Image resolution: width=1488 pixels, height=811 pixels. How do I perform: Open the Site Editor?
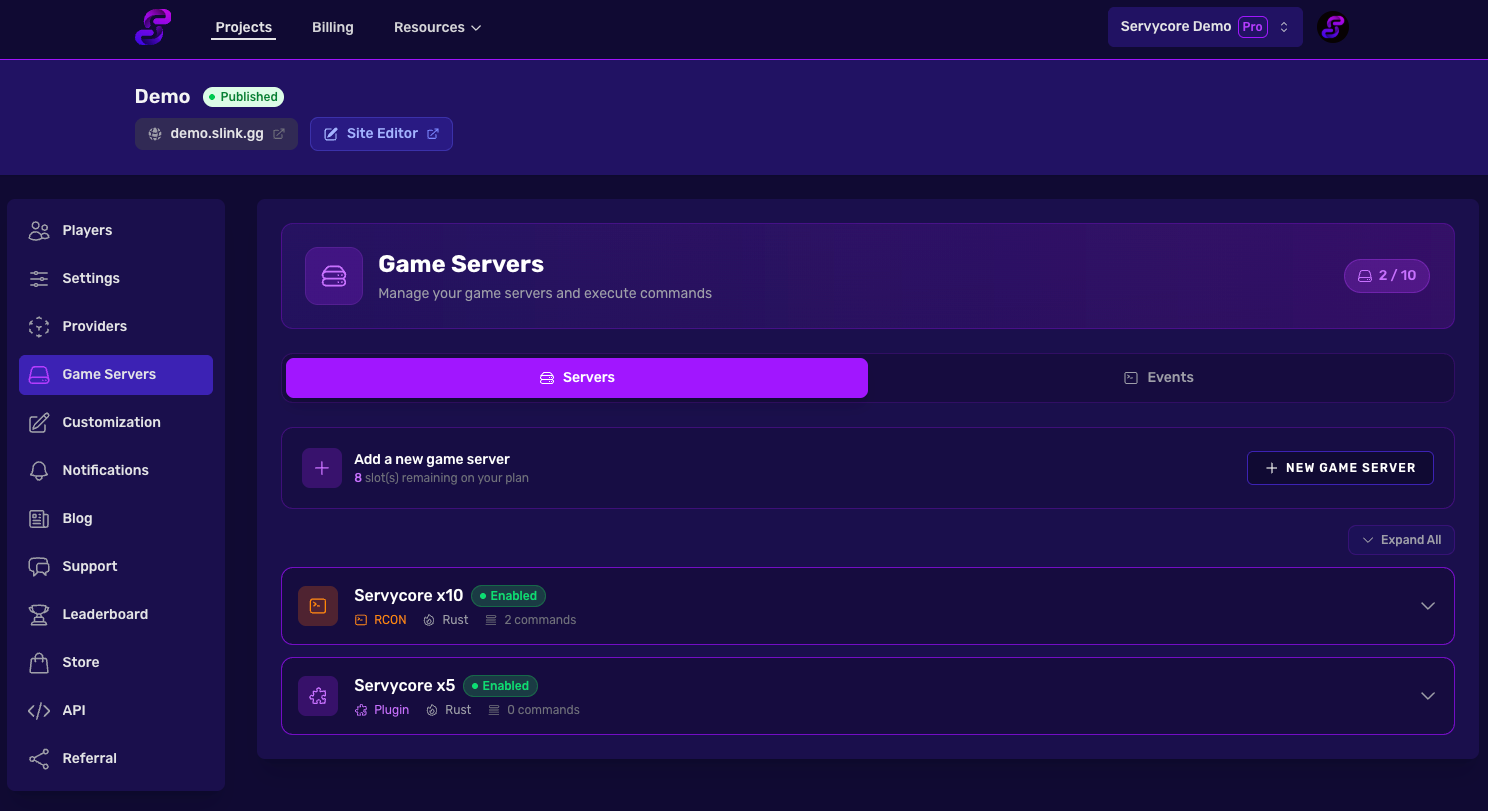381,133
